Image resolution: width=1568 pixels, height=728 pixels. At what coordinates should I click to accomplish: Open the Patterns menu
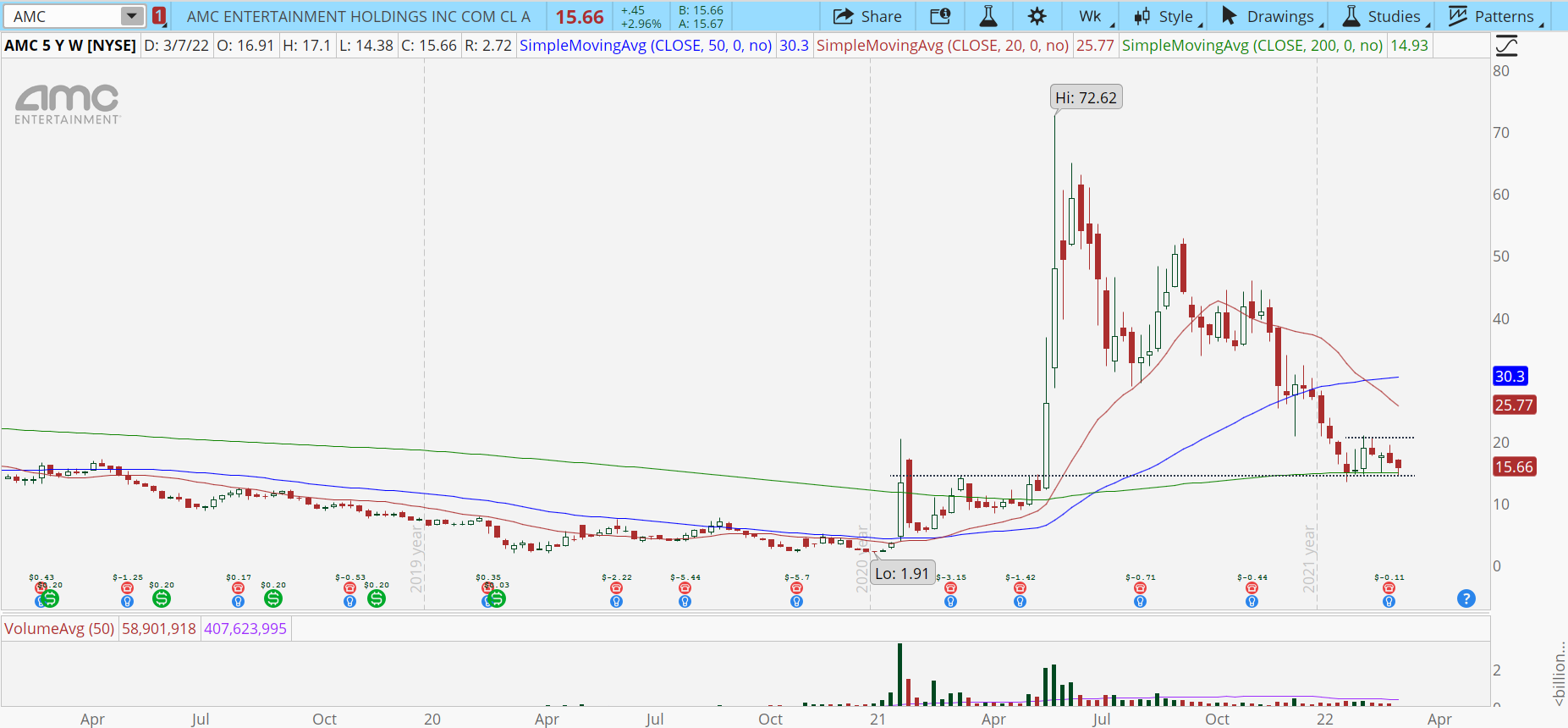(x=1493, y=16)
